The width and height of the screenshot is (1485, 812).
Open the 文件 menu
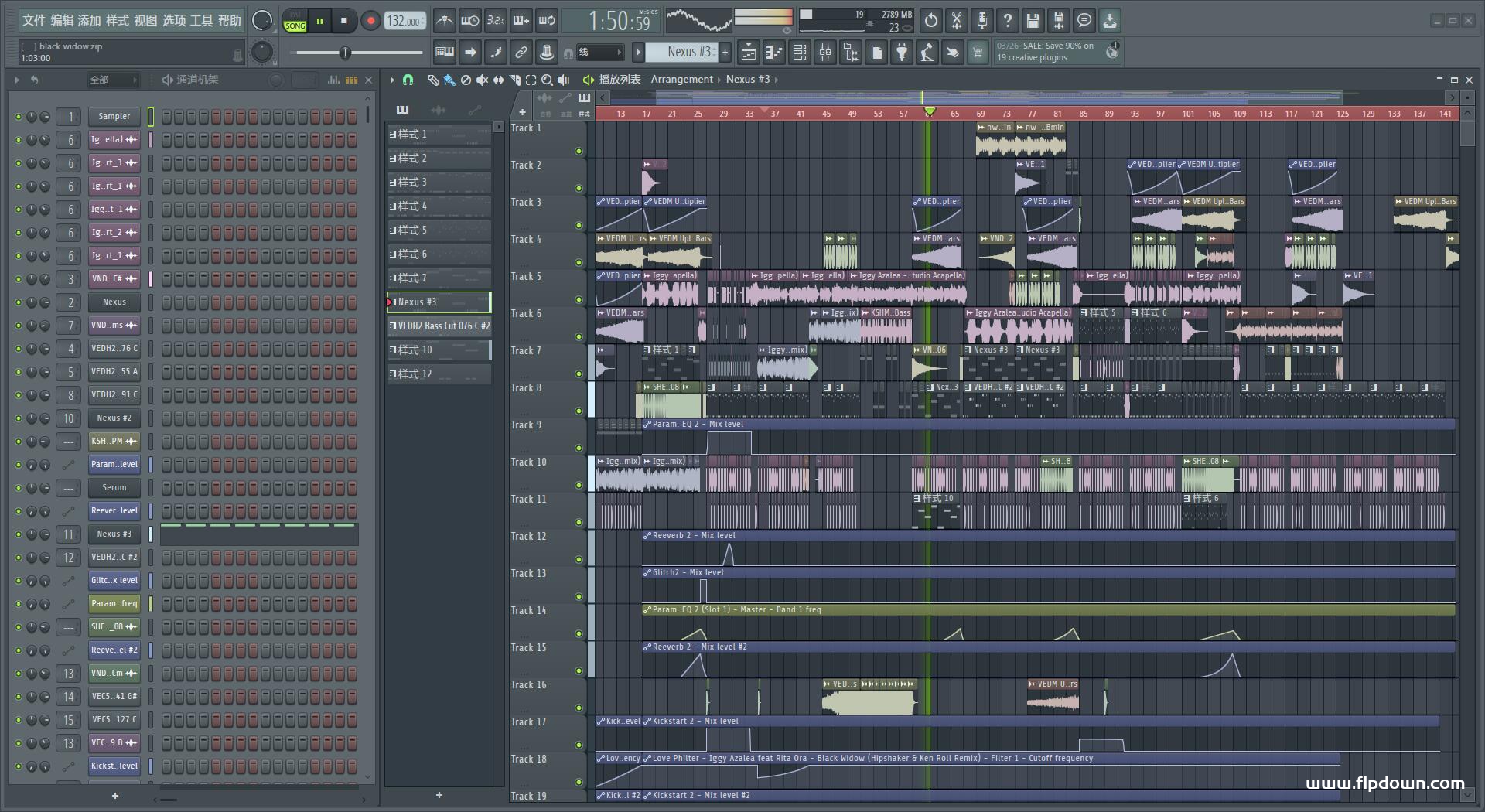[33, 21]
